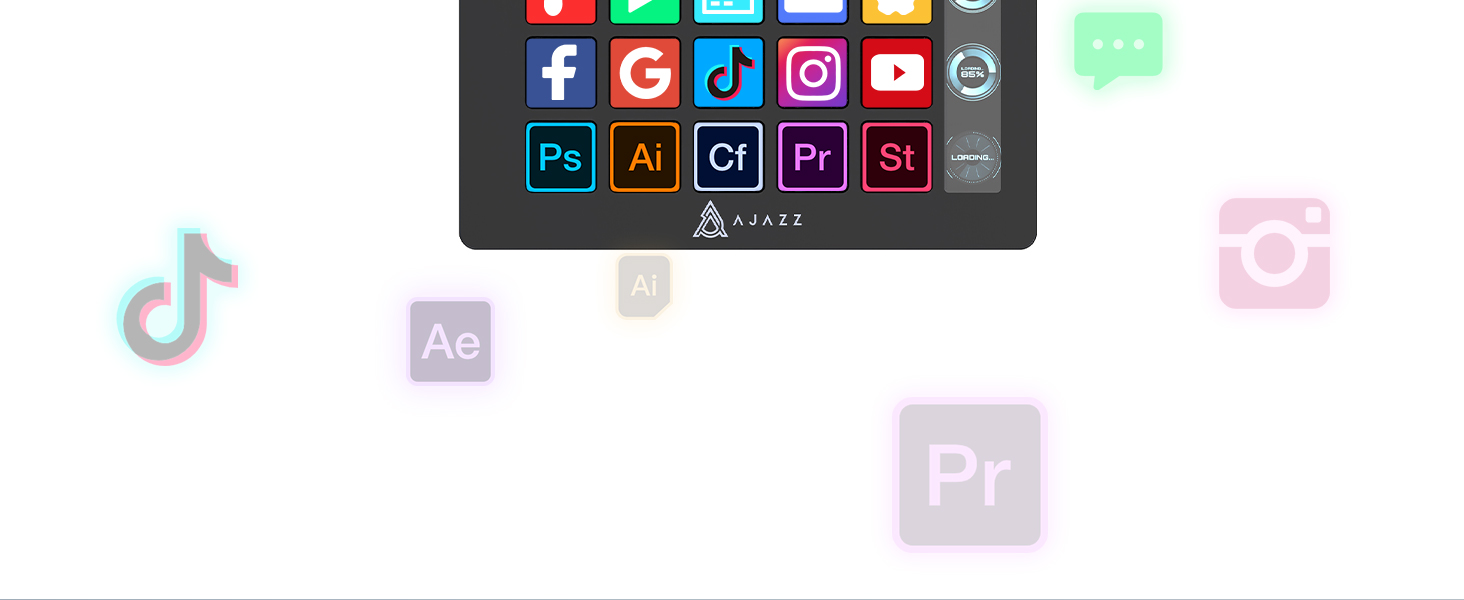1464x600 pixels.
Task: Open the red YouTube key
Action: pyautogui.click(x=897, y=73)
